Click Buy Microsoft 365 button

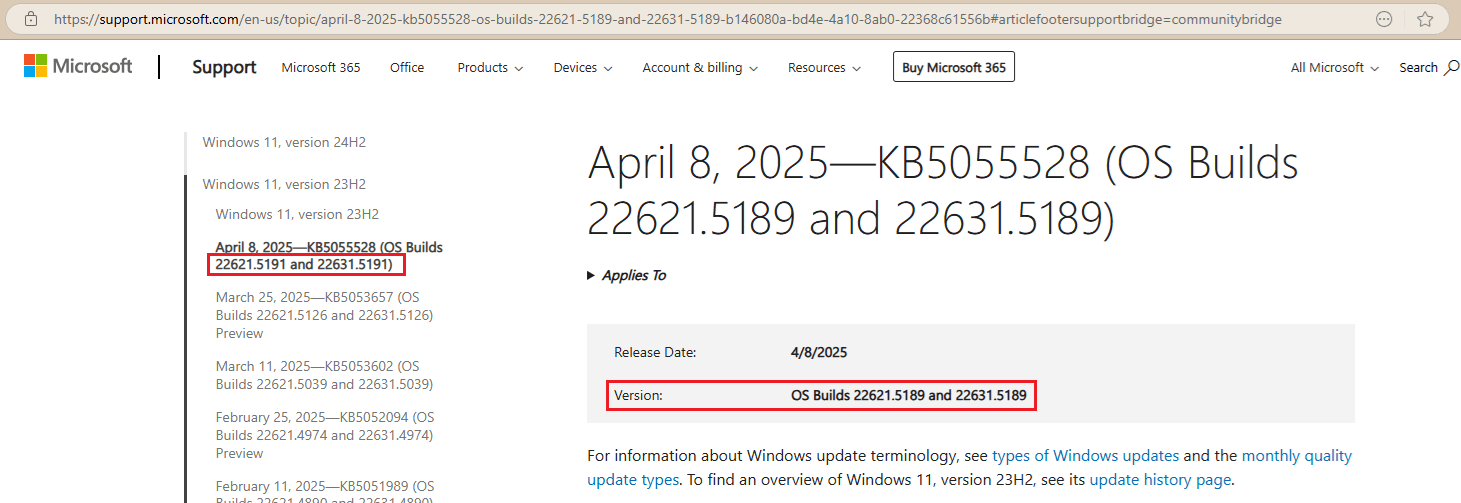click(954, 67)
